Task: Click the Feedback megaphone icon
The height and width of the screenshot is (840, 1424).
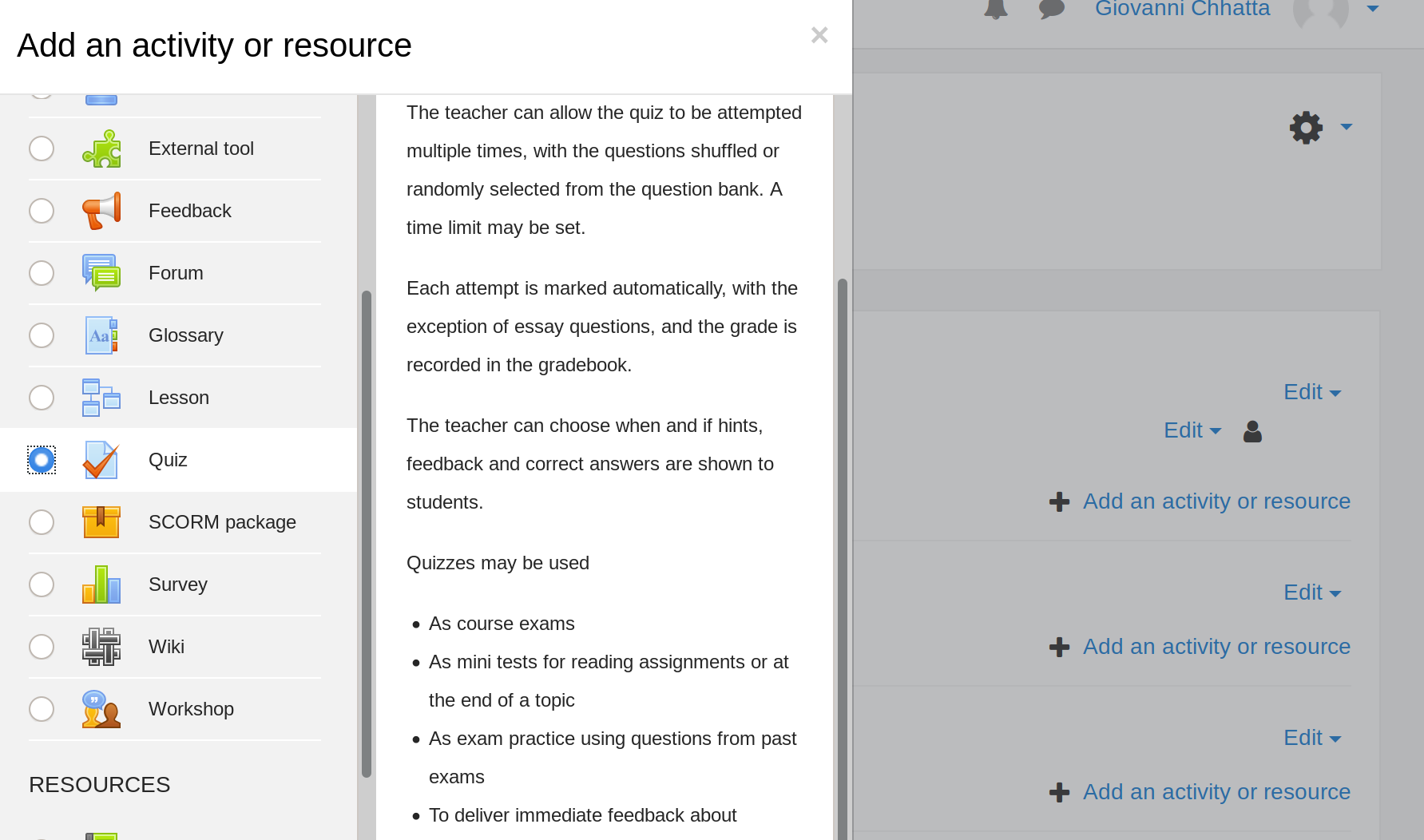Action: tap(101, 211)
